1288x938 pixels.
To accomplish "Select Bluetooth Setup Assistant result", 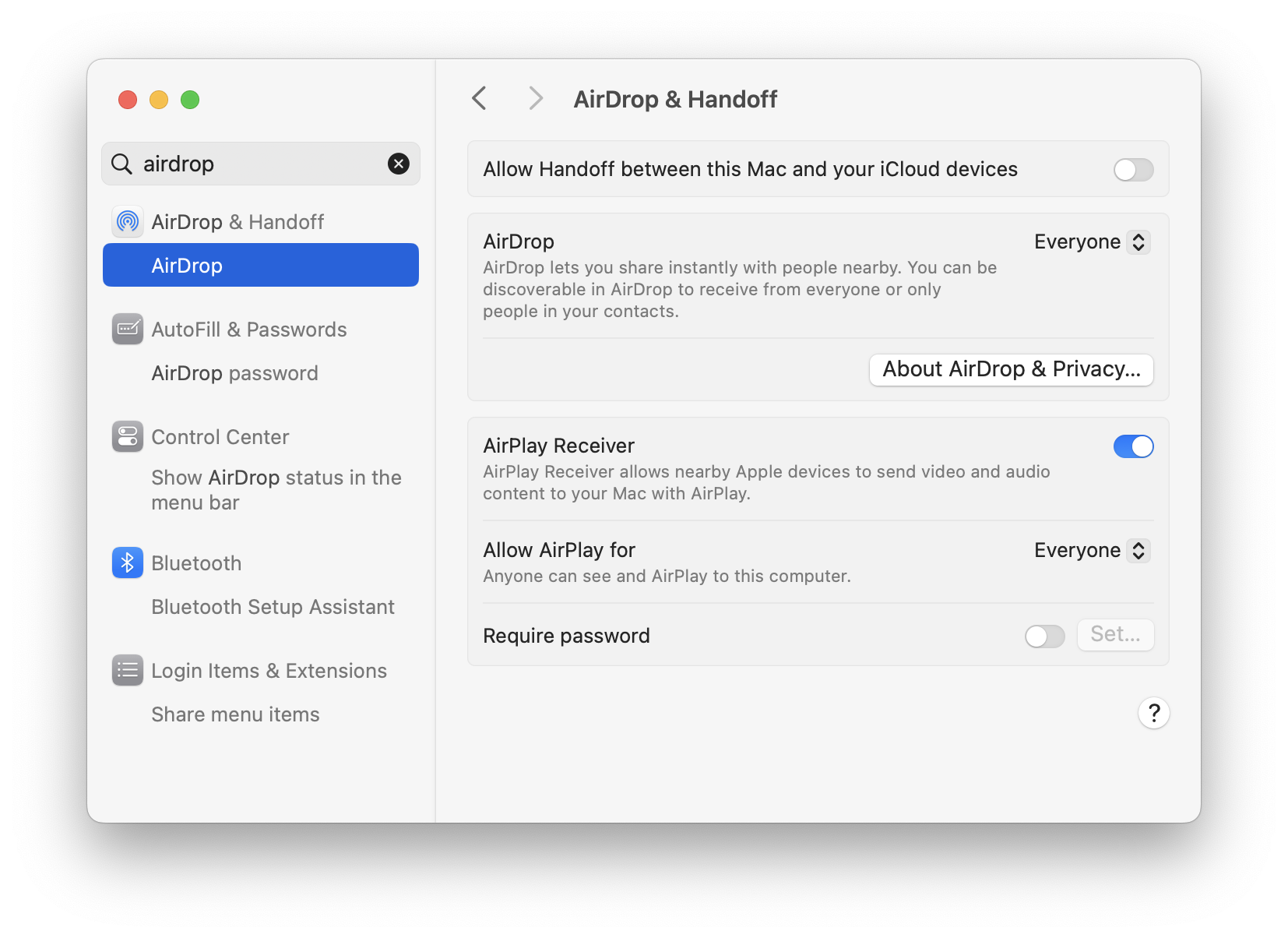I will coord(261,607).
